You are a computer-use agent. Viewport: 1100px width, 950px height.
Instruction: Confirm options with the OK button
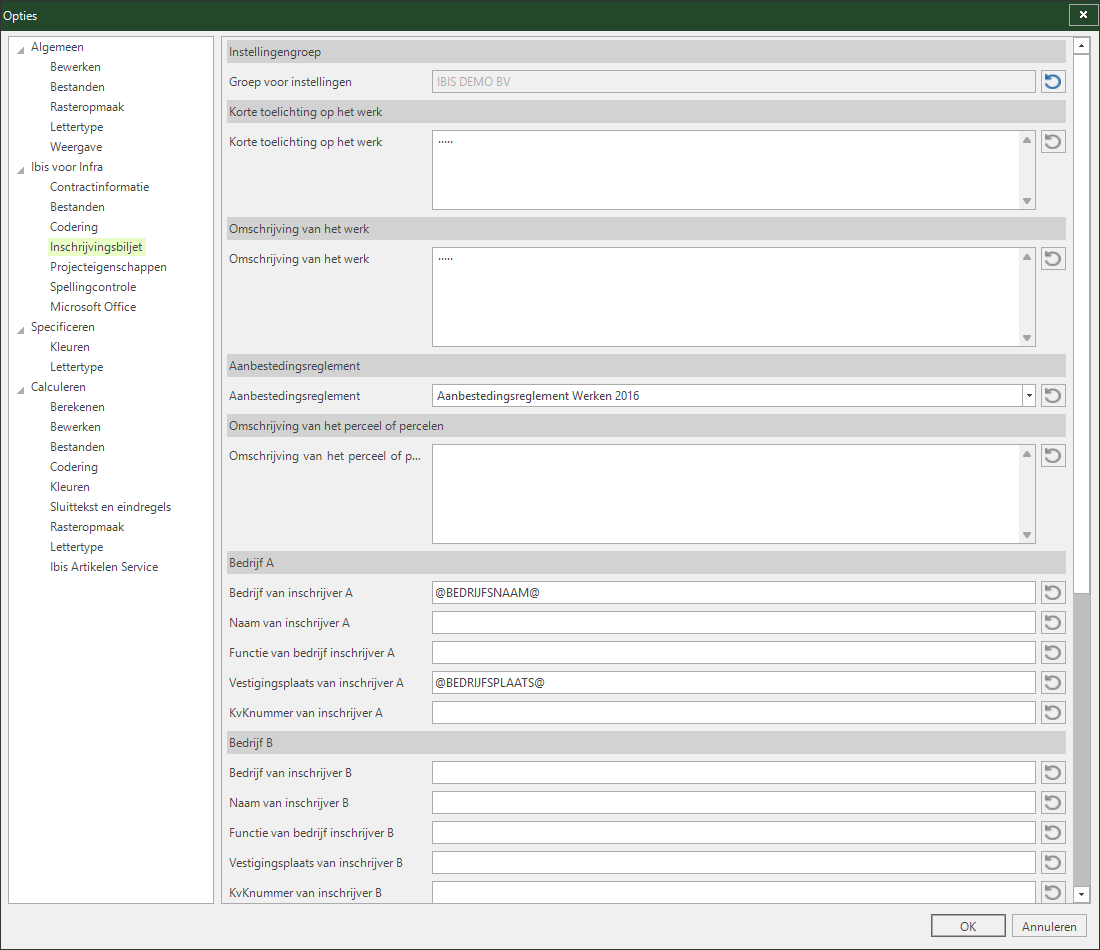point(967,926)
